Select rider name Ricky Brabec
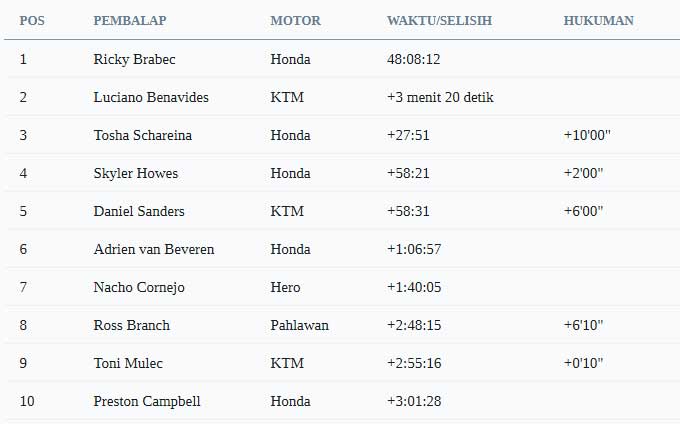 tap(134, 59)
